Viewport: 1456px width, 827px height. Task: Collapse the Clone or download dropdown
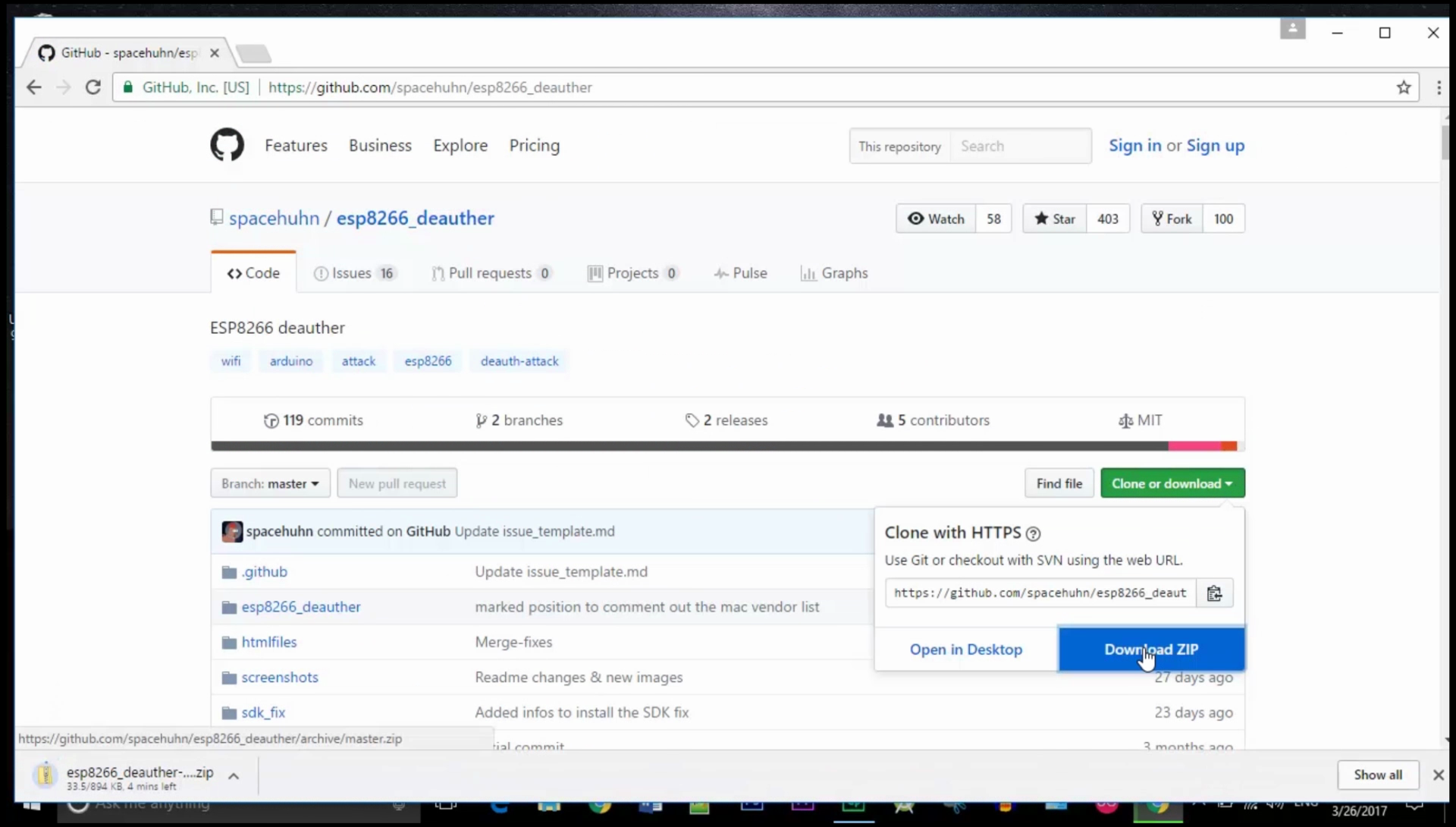click(1172, 483)
